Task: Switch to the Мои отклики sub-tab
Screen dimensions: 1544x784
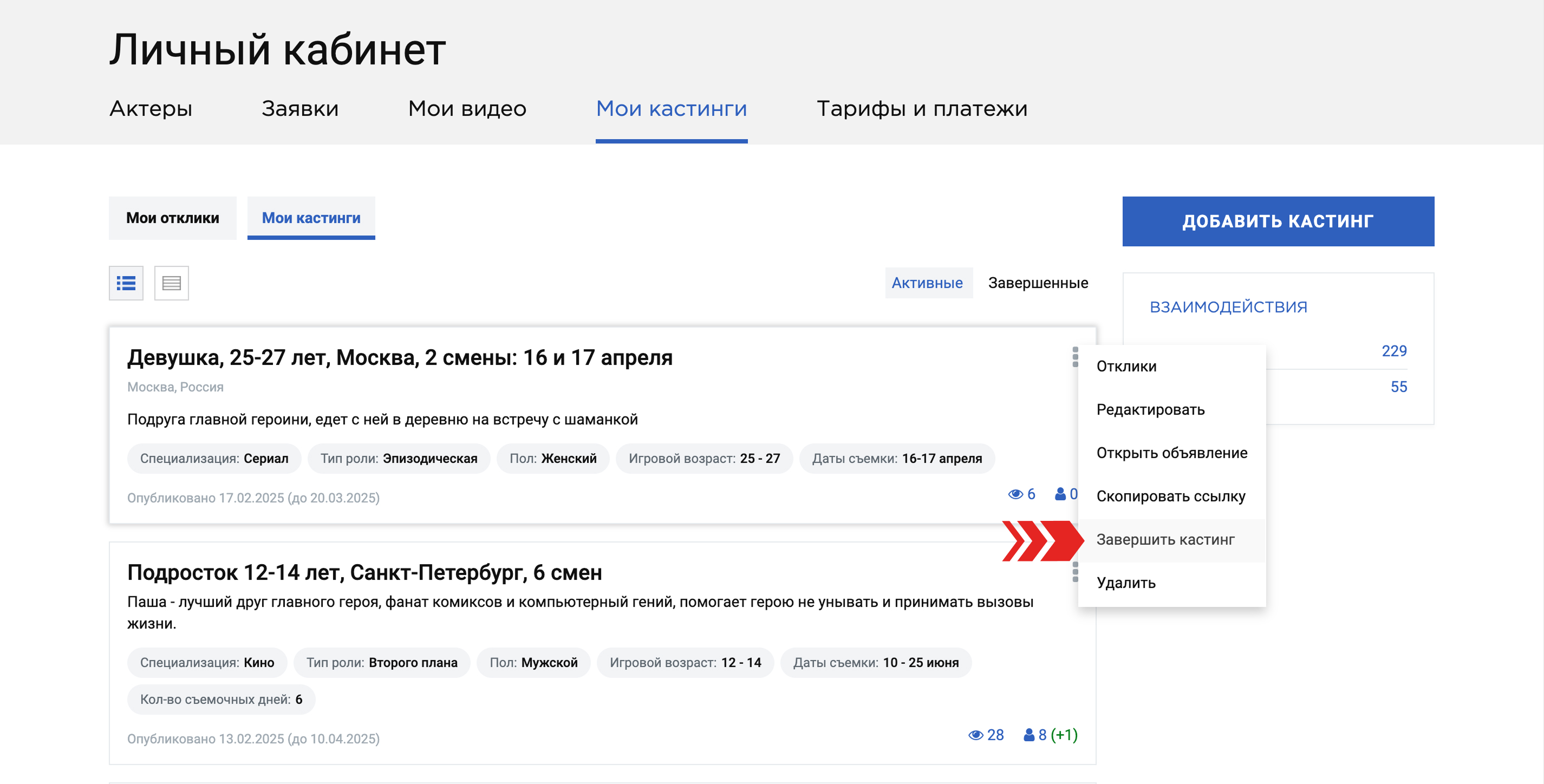Action: point(173,218)
